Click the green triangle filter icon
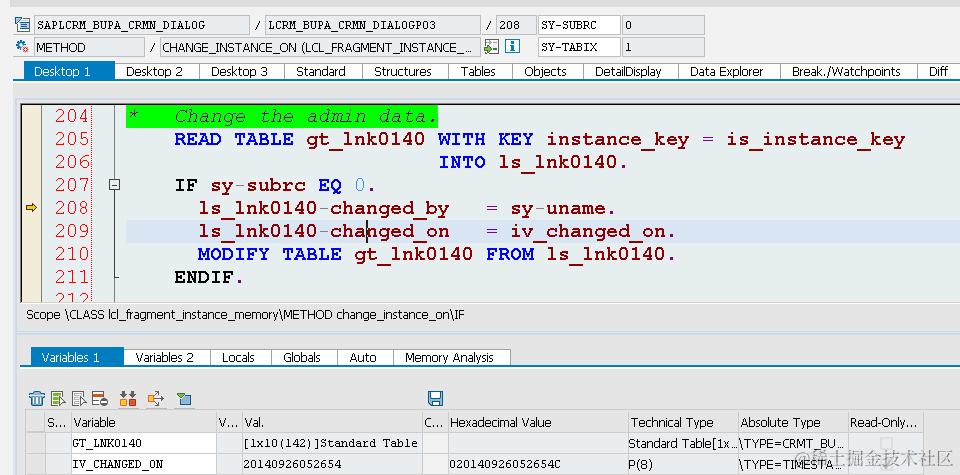This screenshot has width=960, height=475. pyautogui.click(x=184, y=399)
